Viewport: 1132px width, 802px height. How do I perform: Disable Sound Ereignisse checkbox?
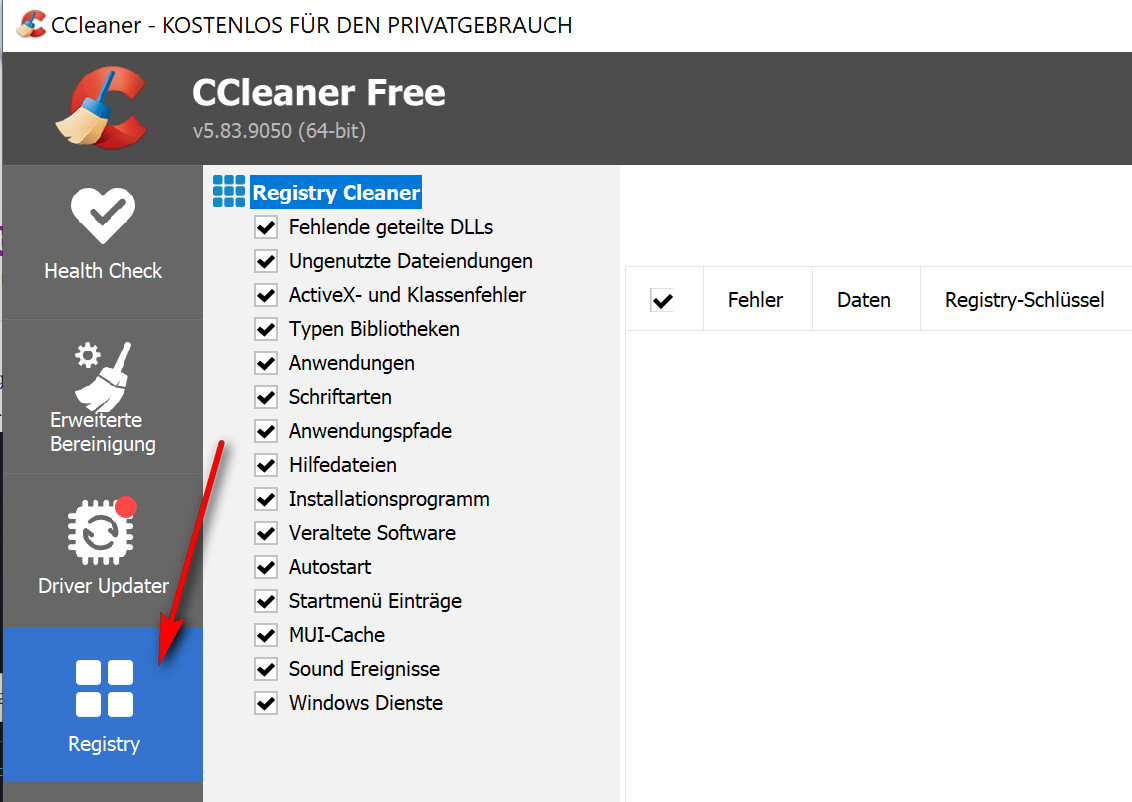(x=266, y=669)
